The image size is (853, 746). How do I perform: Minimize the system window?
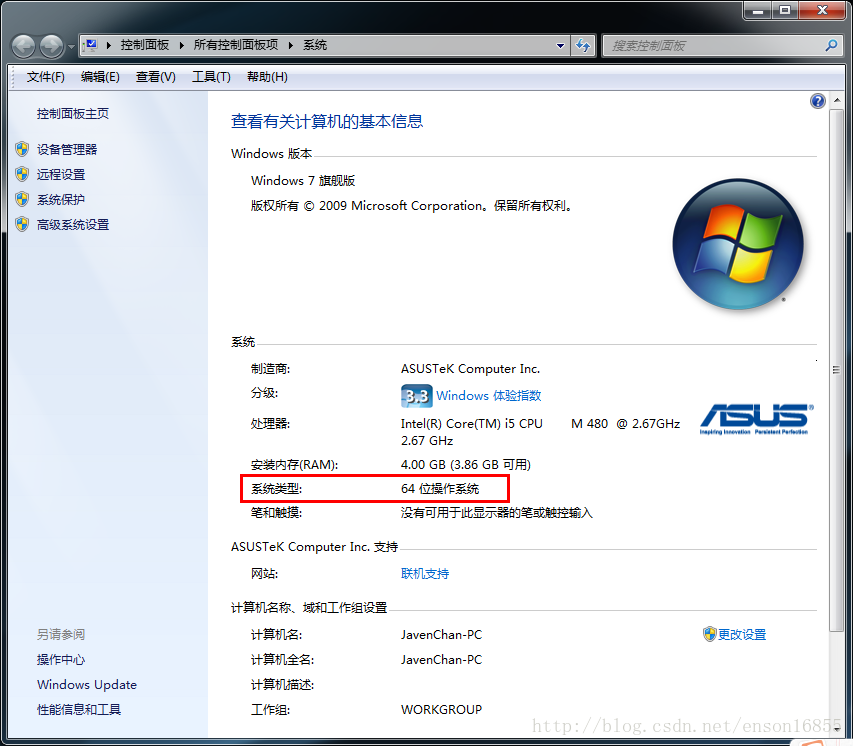coord(758,10)
